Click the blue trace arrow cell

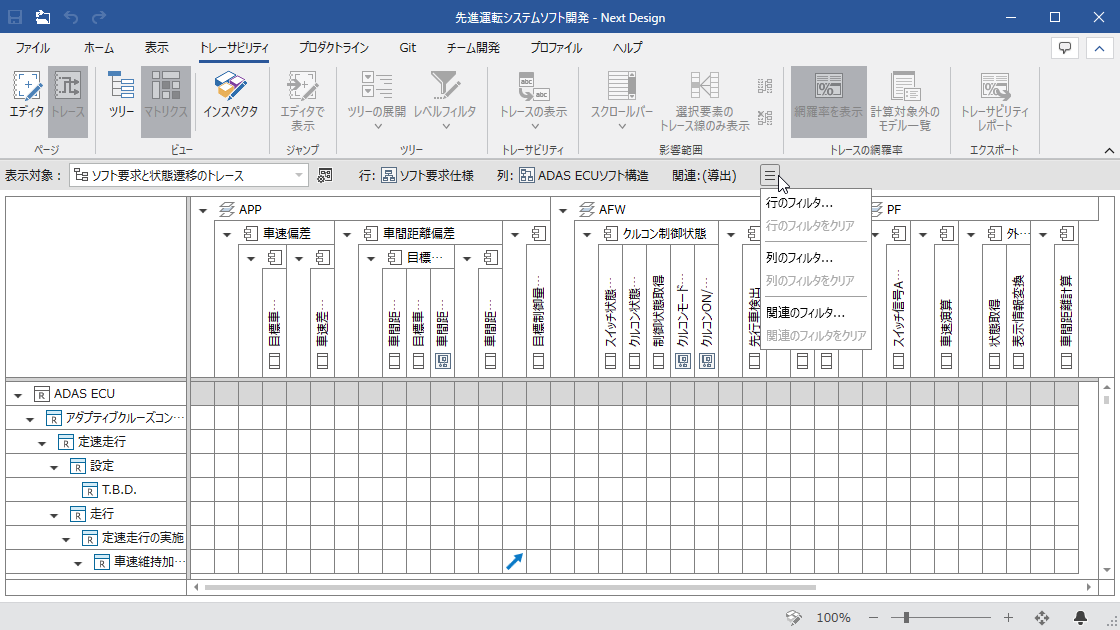[514, 561]
